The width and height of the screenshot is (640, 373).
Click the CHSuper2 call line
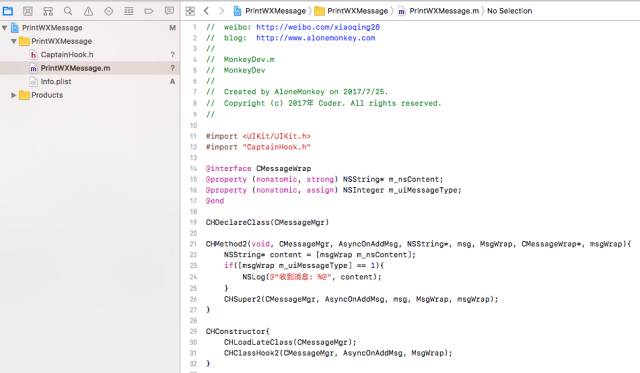point(361,299)
